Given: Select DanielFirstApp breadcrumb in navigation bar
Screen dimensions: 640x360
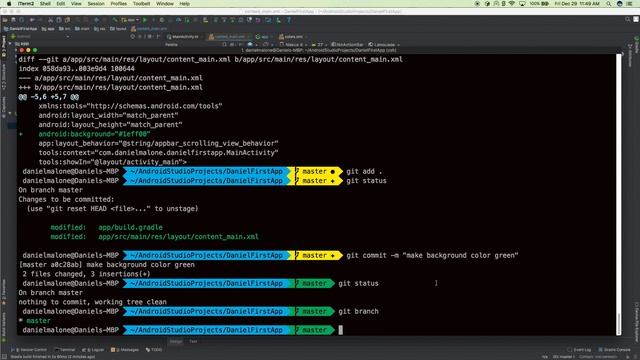Looking at the screenshot, I should click(x=20, y=29).
